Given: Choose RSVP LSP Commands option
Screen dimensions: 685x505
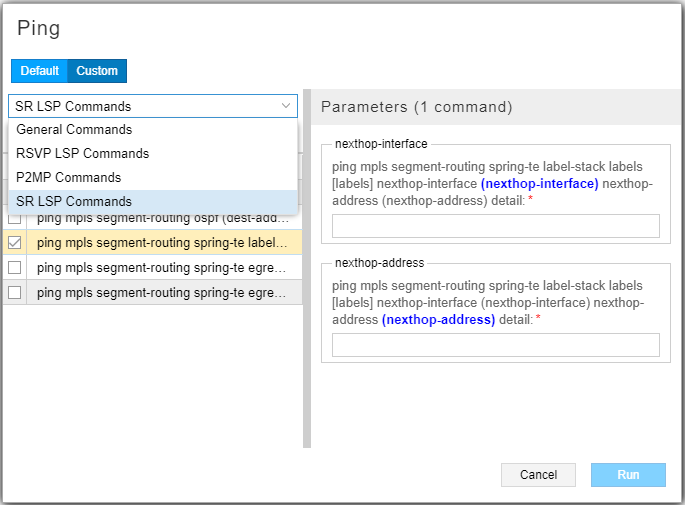Looking at the screenshot, I should [83, 154].
